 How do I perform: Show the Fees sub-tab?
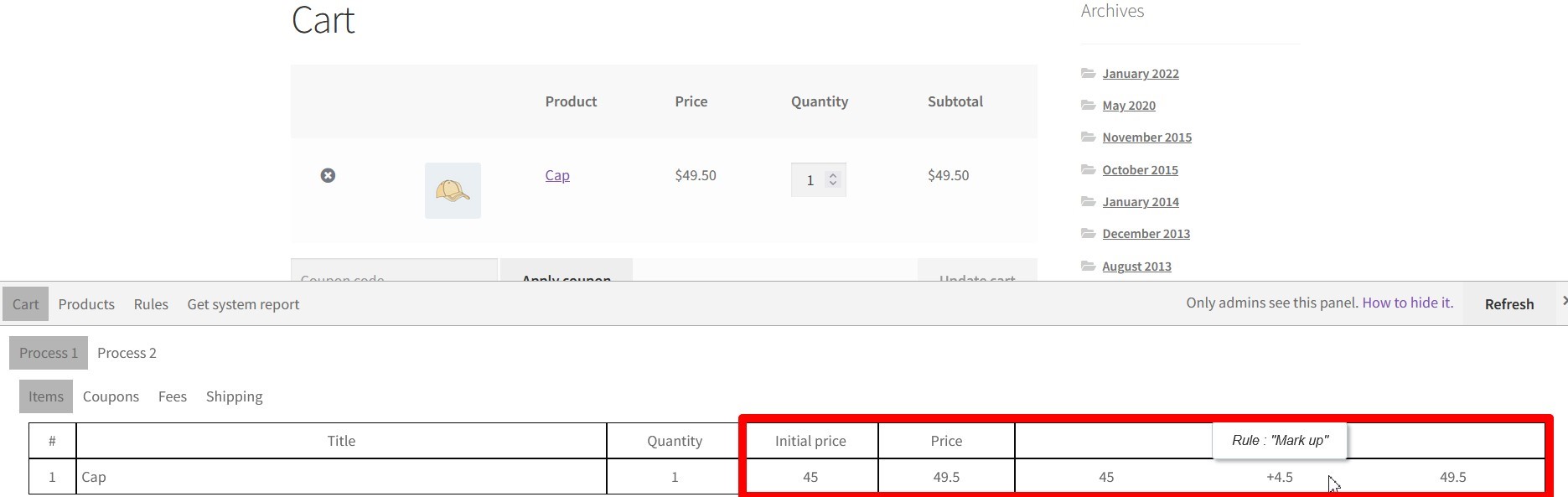point(173,396)
